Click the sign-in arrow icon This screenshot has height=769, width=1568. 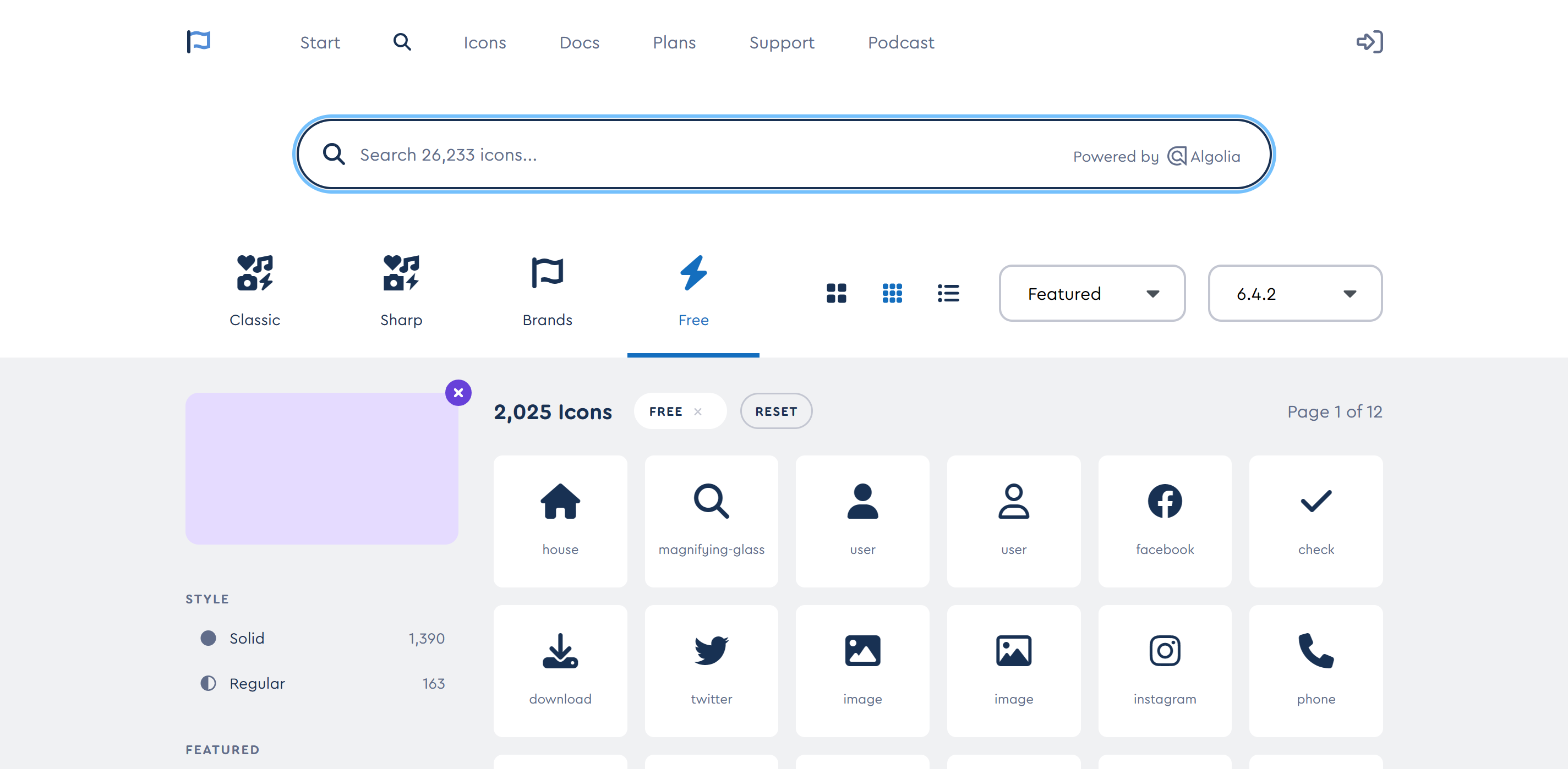[x=1369, y=42]
